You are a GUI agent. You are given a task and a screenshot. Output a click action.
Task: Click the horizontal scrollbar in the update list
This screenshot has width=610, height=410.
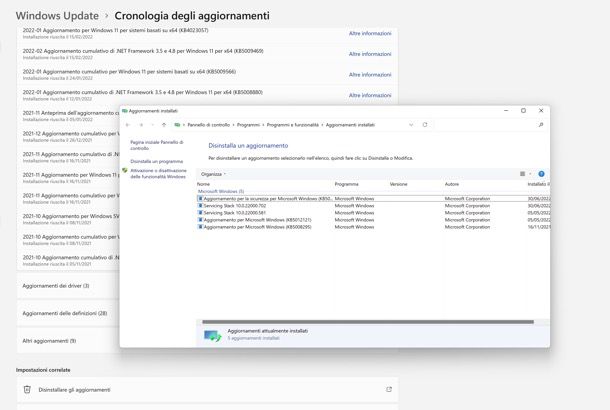click(x=368, y=322)
